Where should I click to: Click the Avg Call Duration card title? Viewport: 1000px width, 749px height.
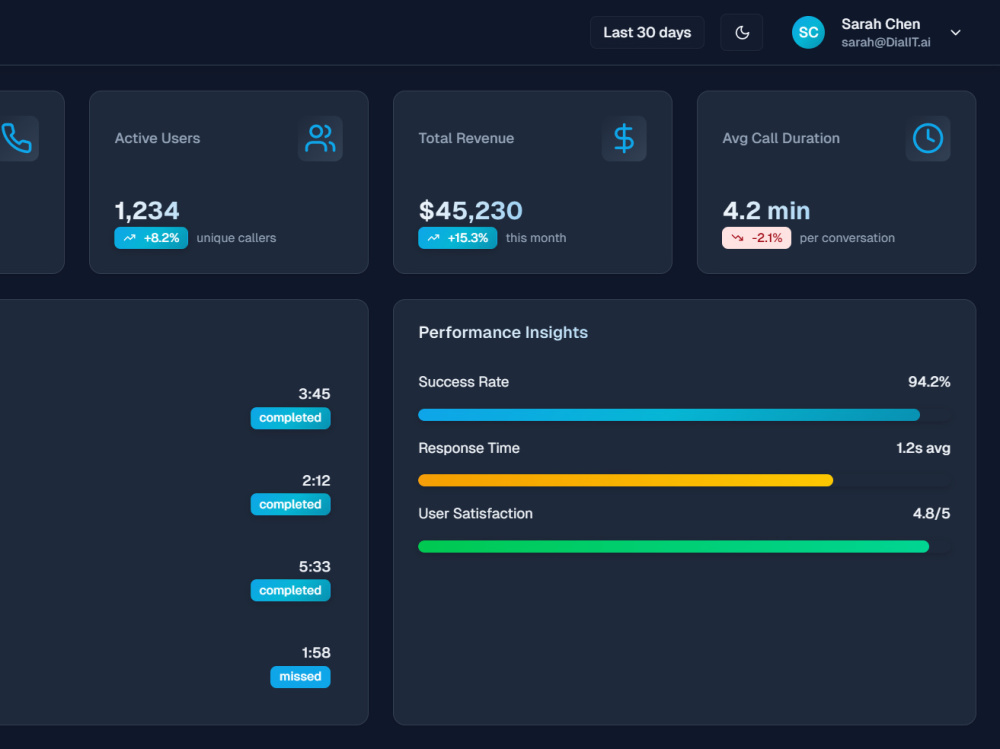(x=781, y=138)
